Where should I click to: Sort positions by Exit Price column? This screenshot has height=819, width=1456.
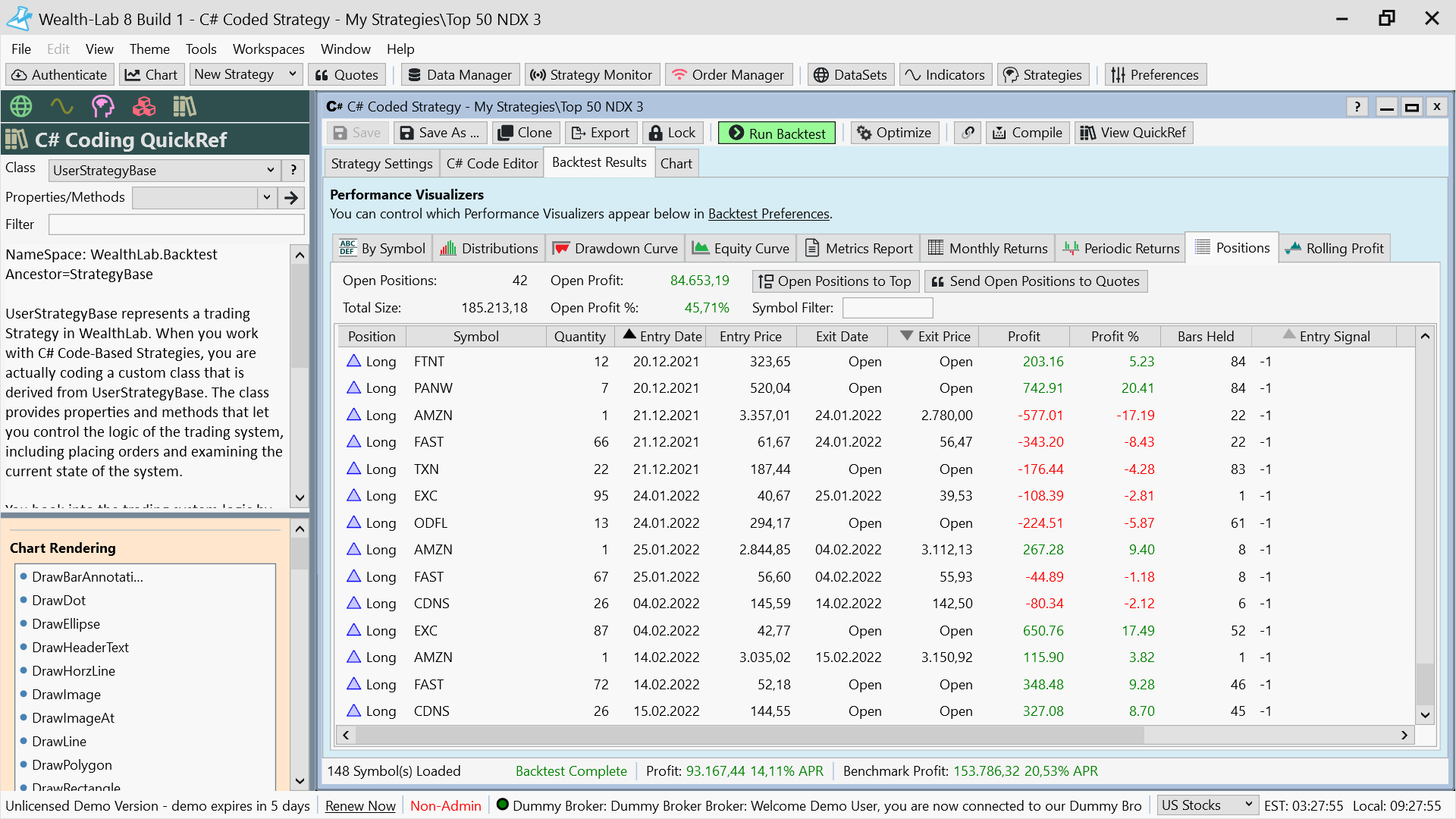(x=934, y=336)
